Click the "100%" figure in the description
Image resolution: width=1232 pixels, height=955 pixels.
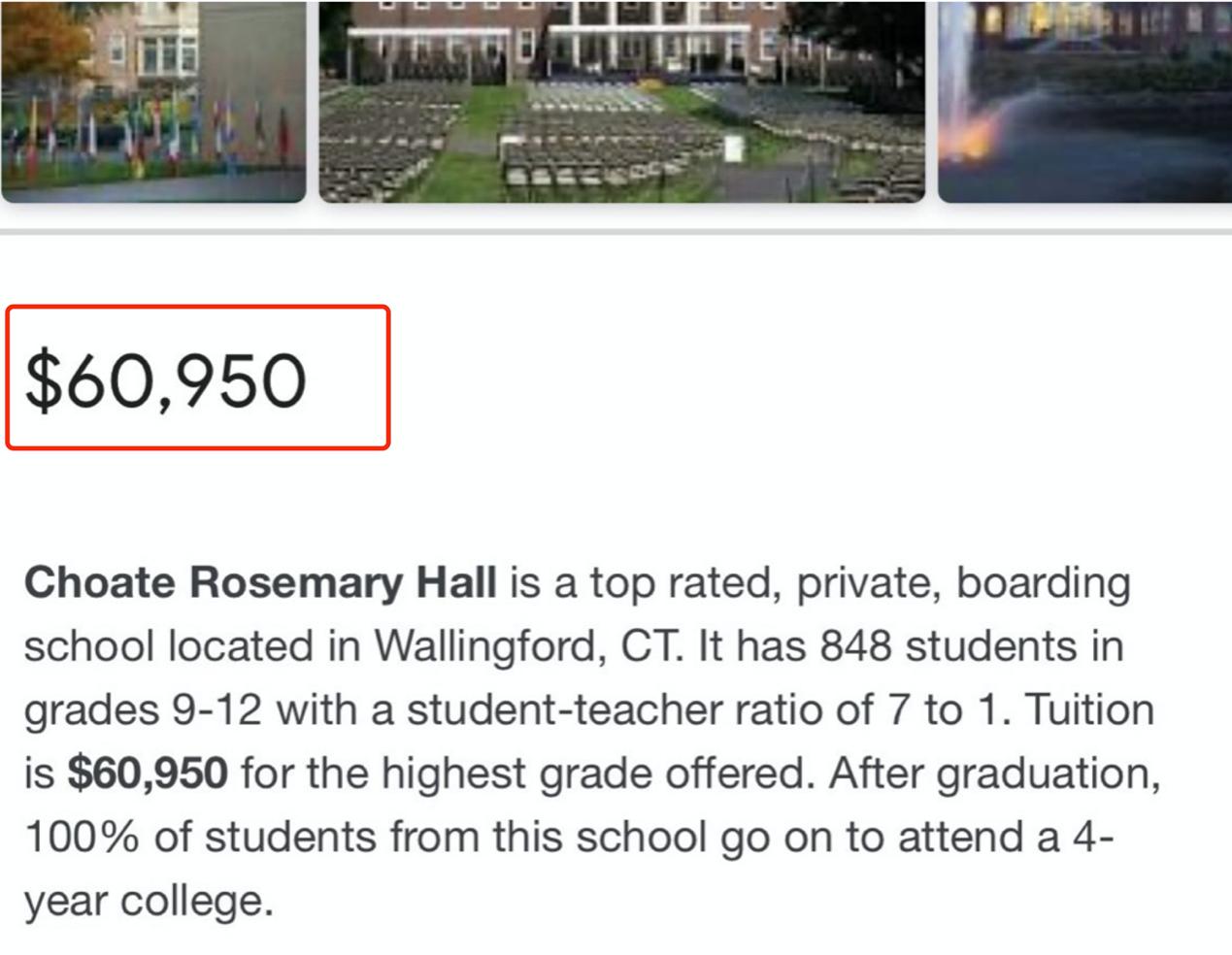tap(82, 838)
